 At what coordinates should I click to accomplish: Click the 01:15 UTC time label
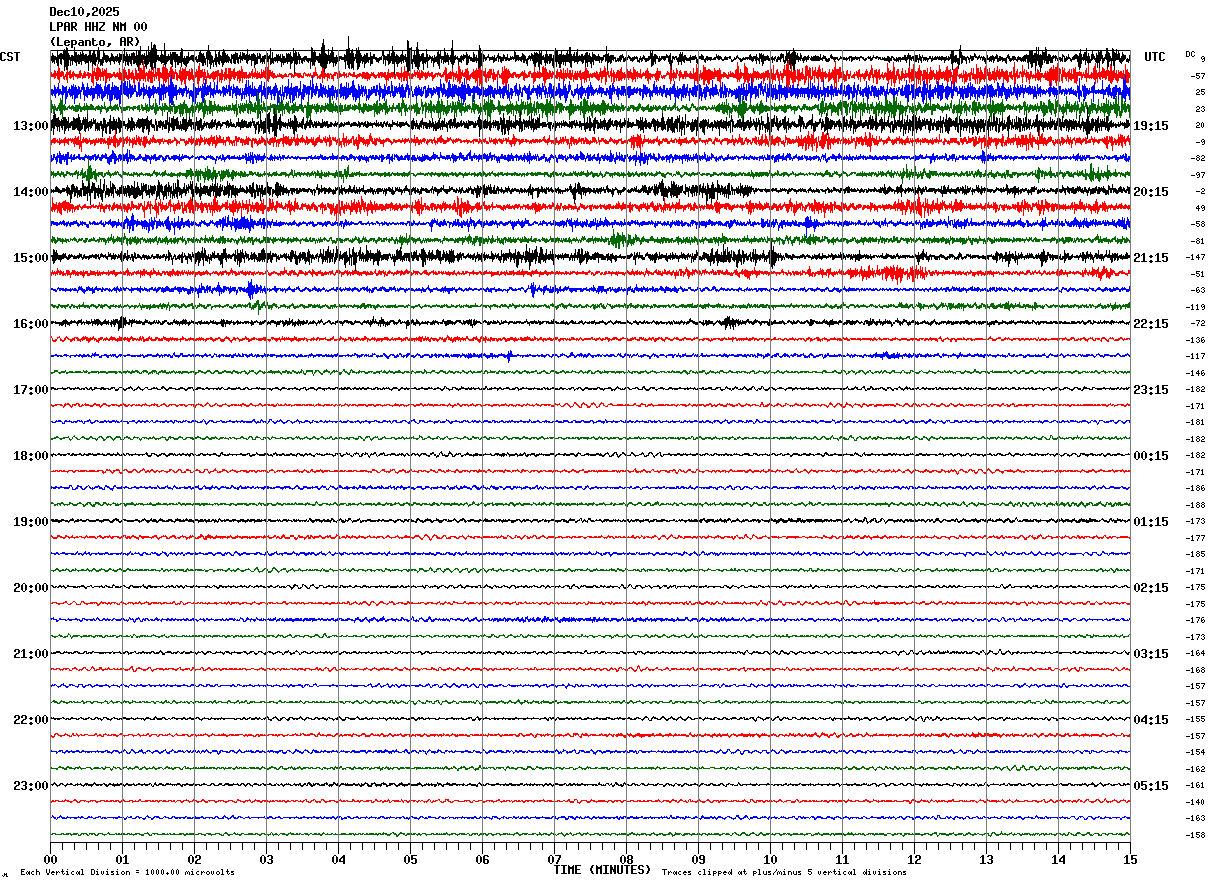click(1151, 522)
